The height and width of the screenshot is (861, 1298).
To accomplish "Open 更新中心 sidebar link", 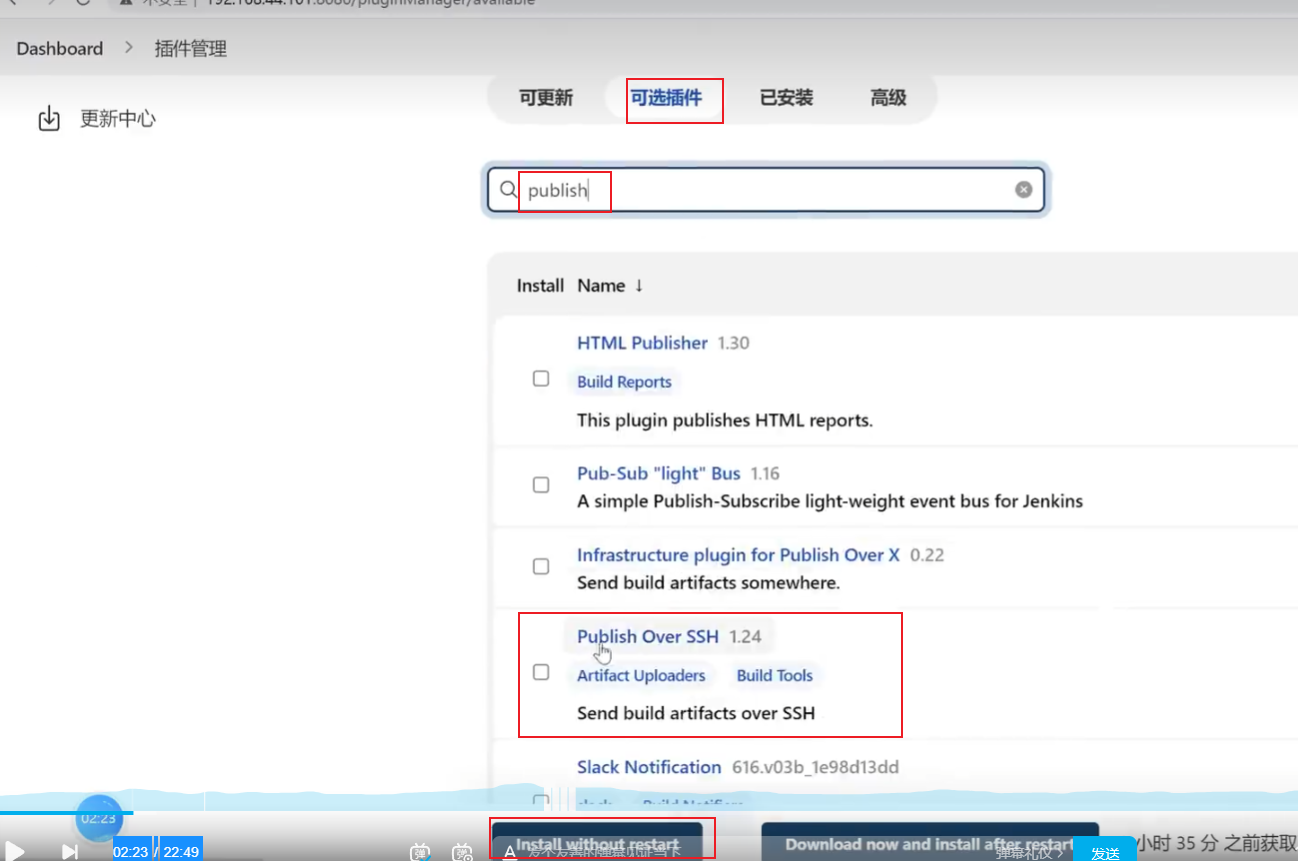I will point(118,119).
